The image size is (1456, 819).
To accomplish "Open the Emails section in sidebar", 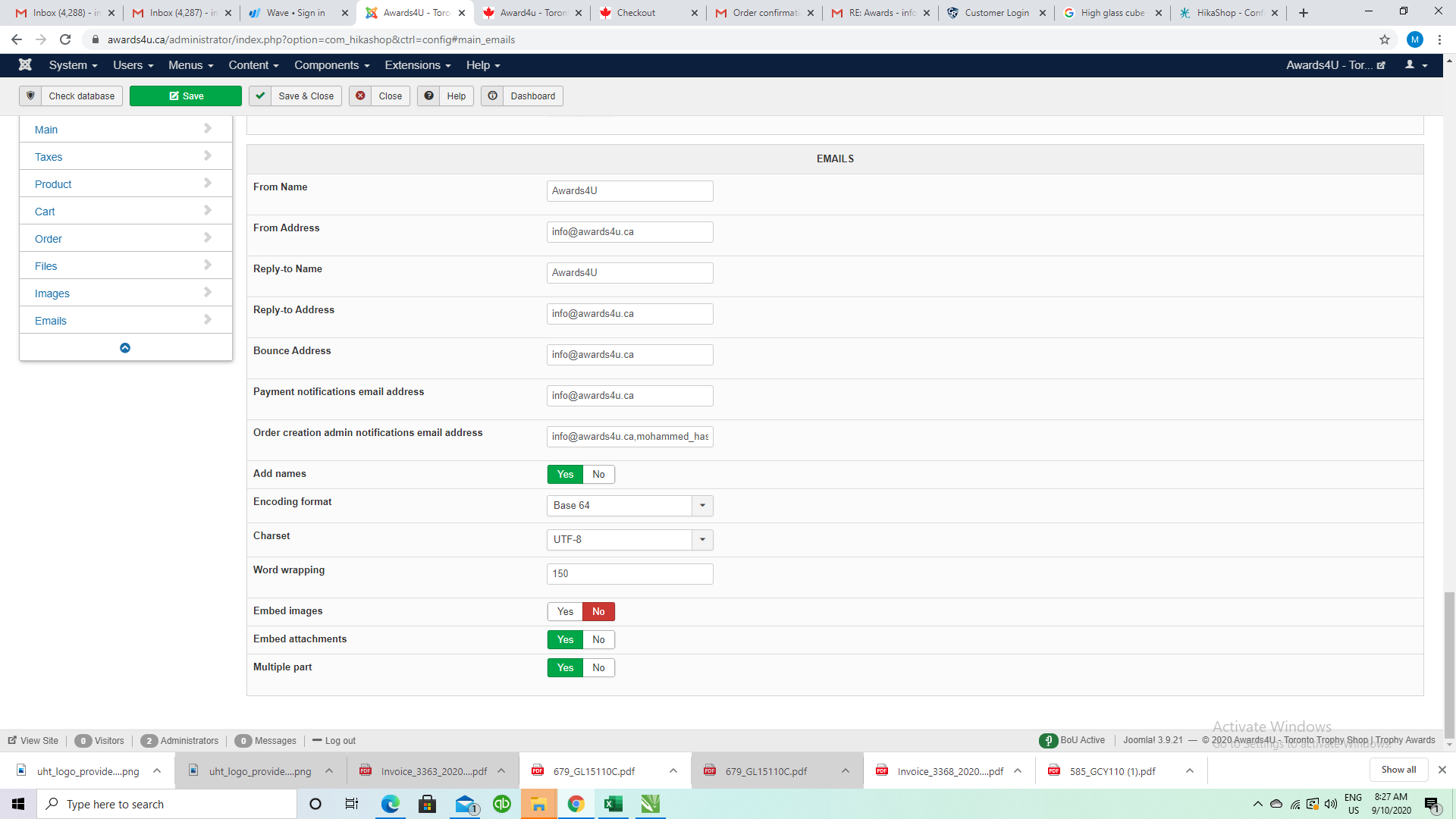I will point(51,321).
